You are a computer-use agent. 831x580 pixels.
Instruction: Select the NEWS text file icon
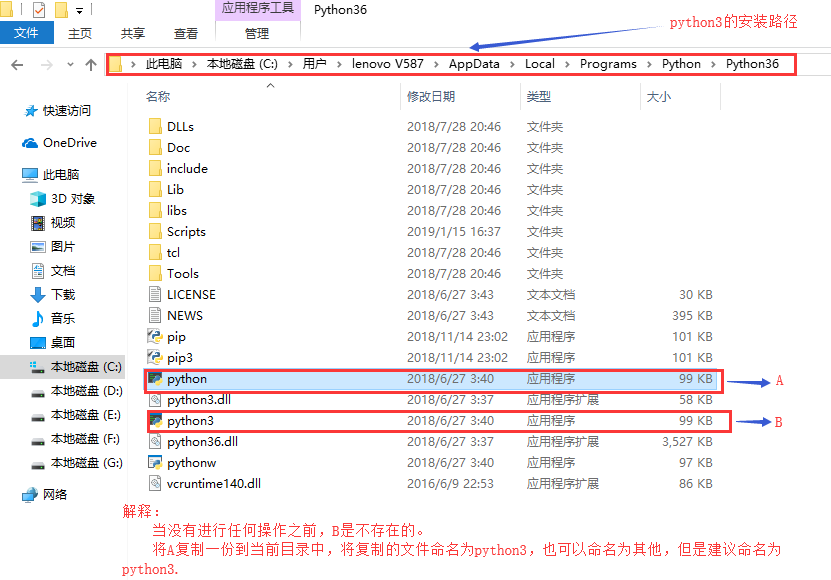tap(155, 315)
